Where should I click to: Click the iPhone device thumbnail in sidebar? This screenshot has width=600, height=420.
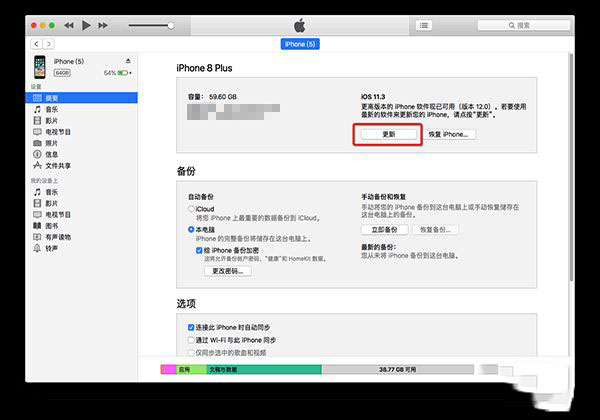click(40, 67)
